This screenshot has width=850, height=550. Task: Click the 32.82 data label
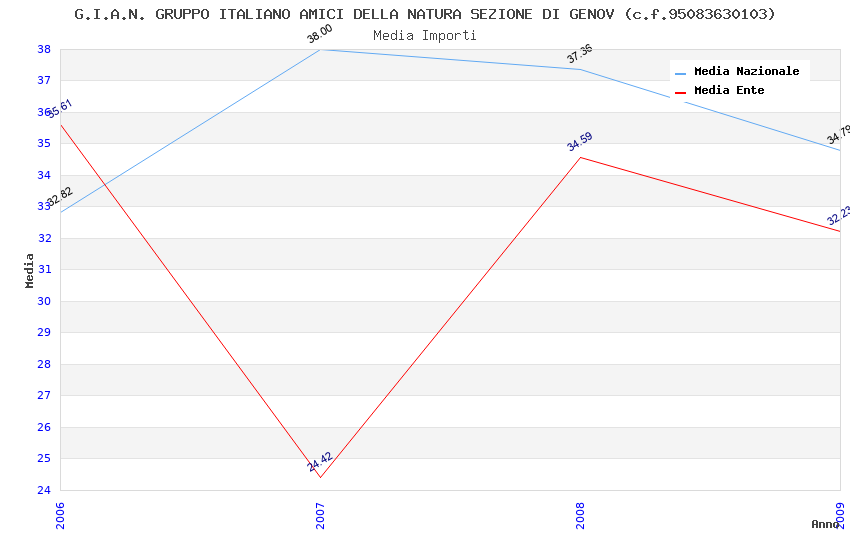coord(60,196)
